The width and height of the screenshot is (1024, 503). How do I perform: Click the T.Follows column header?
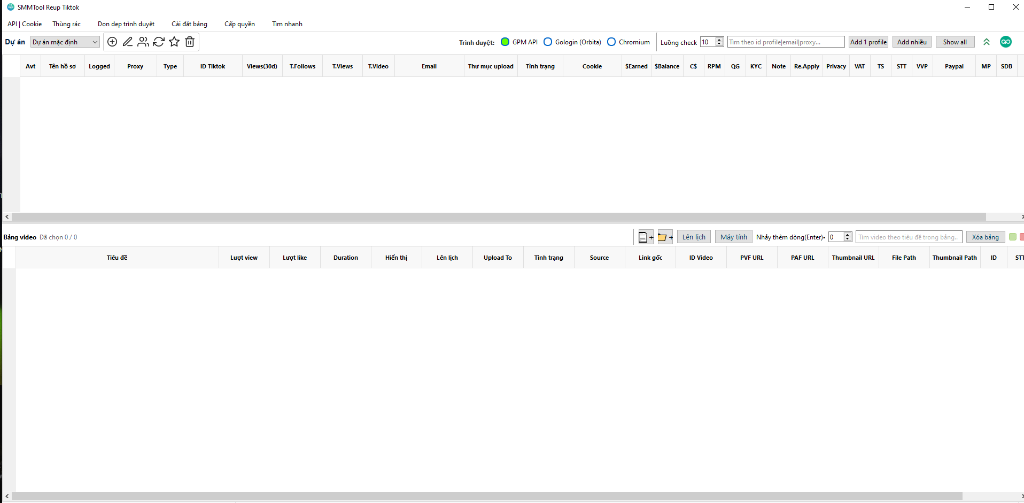point(302,66)
